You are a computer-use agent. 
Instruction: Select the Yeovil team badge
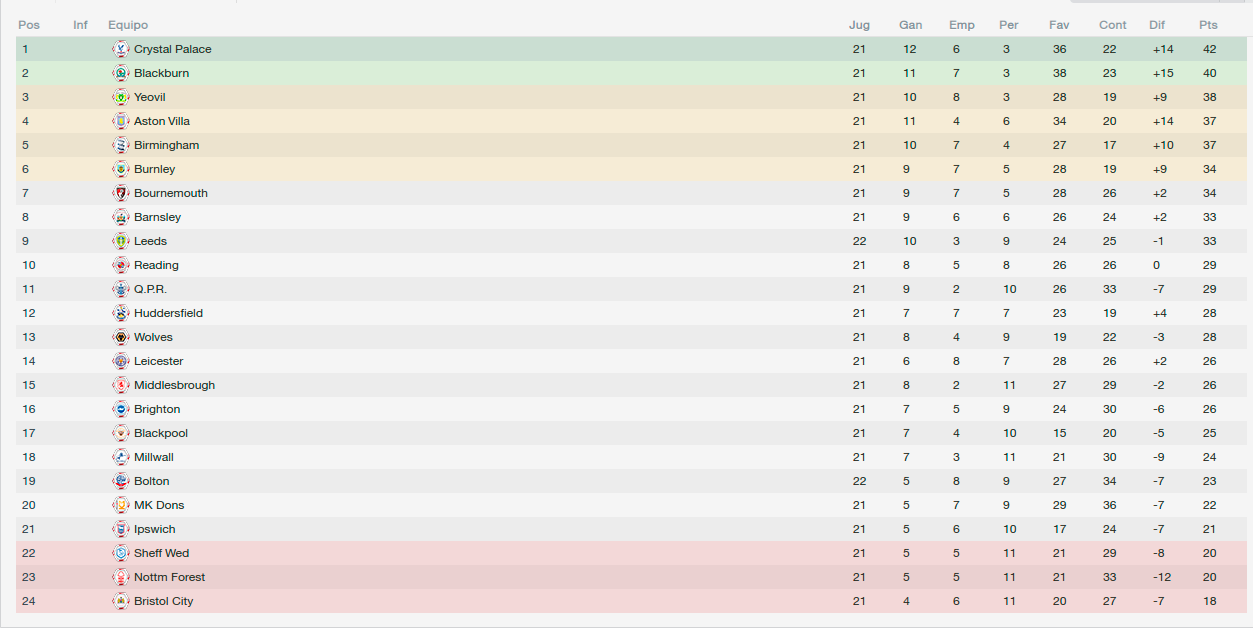[x=121, y=97]
